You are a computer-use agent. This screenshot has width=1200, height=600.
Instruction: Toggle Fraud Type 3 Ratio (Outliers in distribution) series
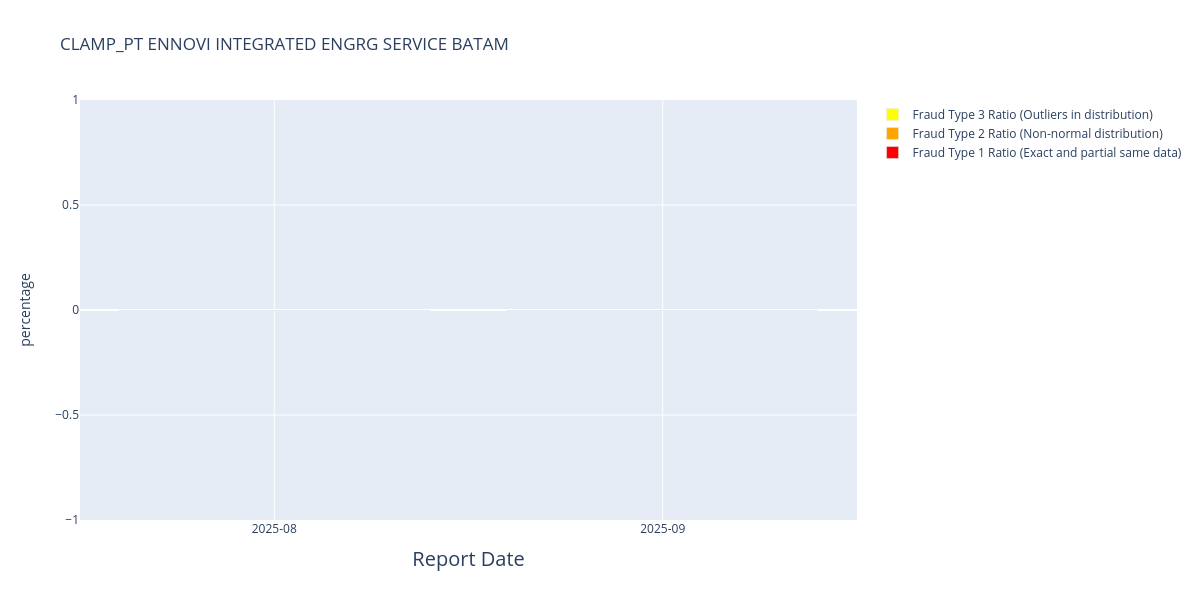coord(1032,115)
